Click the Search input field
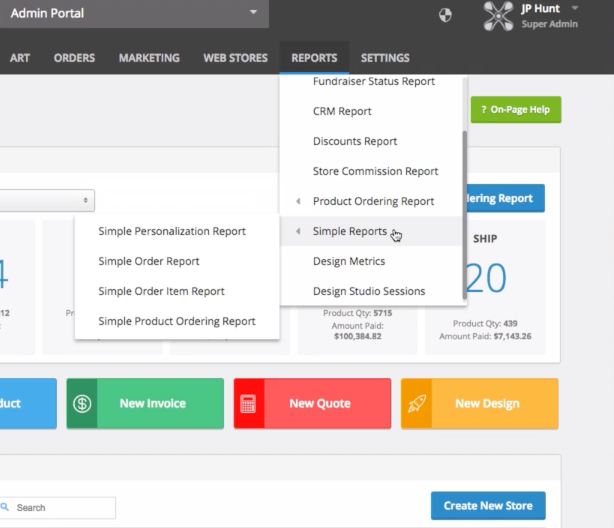The height and width of the screenshot is (528, 614). click(58, 508)
